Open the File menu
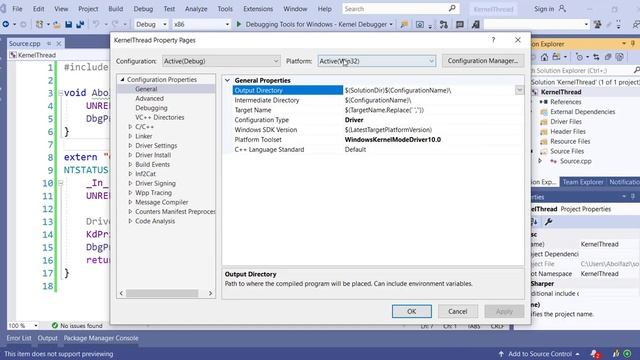The height and width of the screenshot is (360, 640). [17, 9]
